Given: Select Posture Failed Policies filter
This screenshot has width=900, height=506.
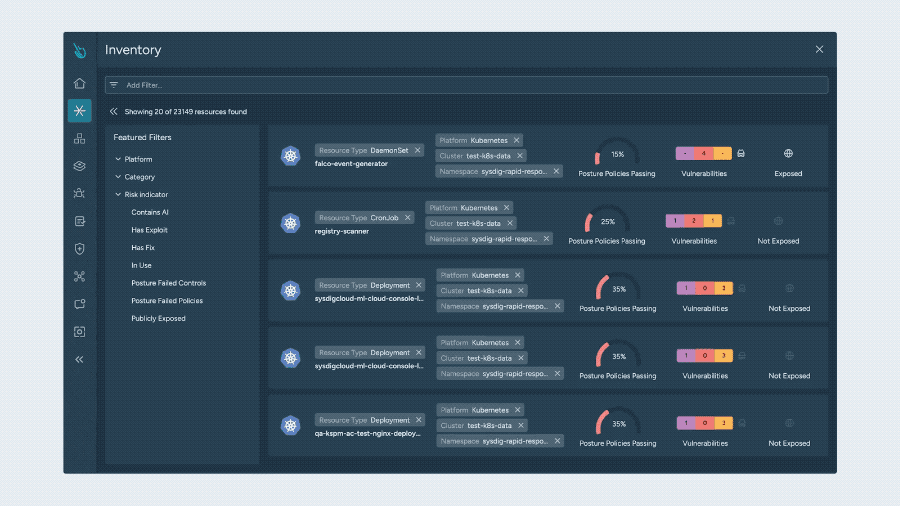Looking at the screenshot, I should (167, 301).
